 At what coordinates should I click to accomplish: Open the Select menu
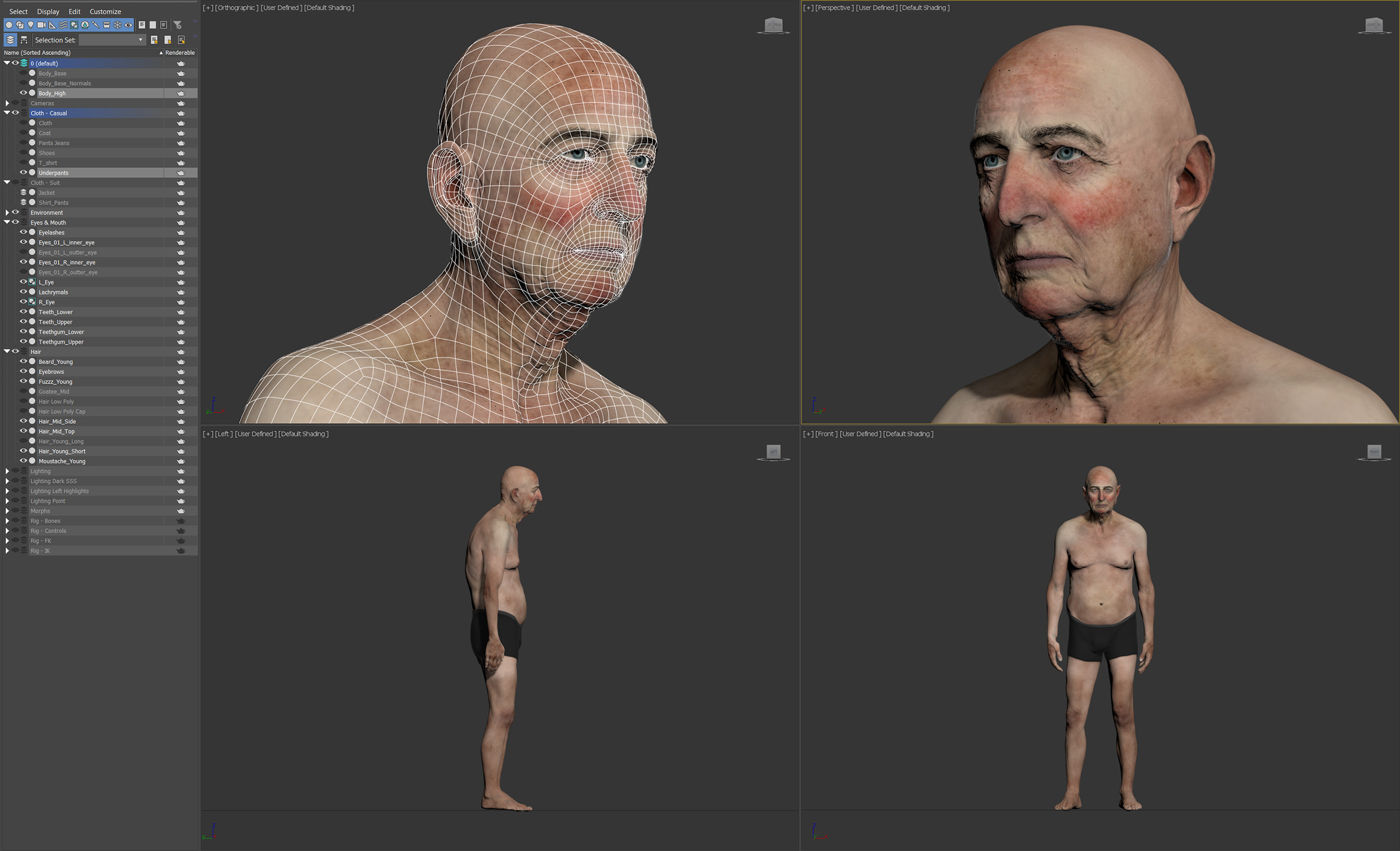(x=18, y=11)
